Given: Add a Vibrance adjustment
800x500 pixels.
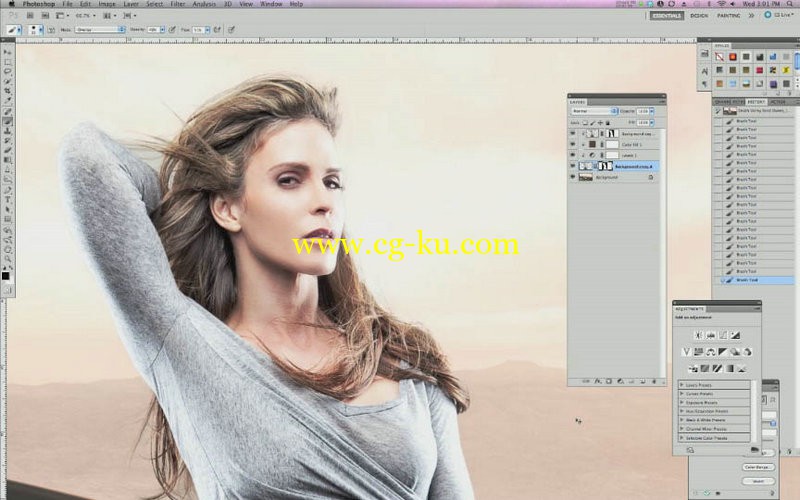Looking at the screenshot, I should pyautogui.click(x=686, y=352).
